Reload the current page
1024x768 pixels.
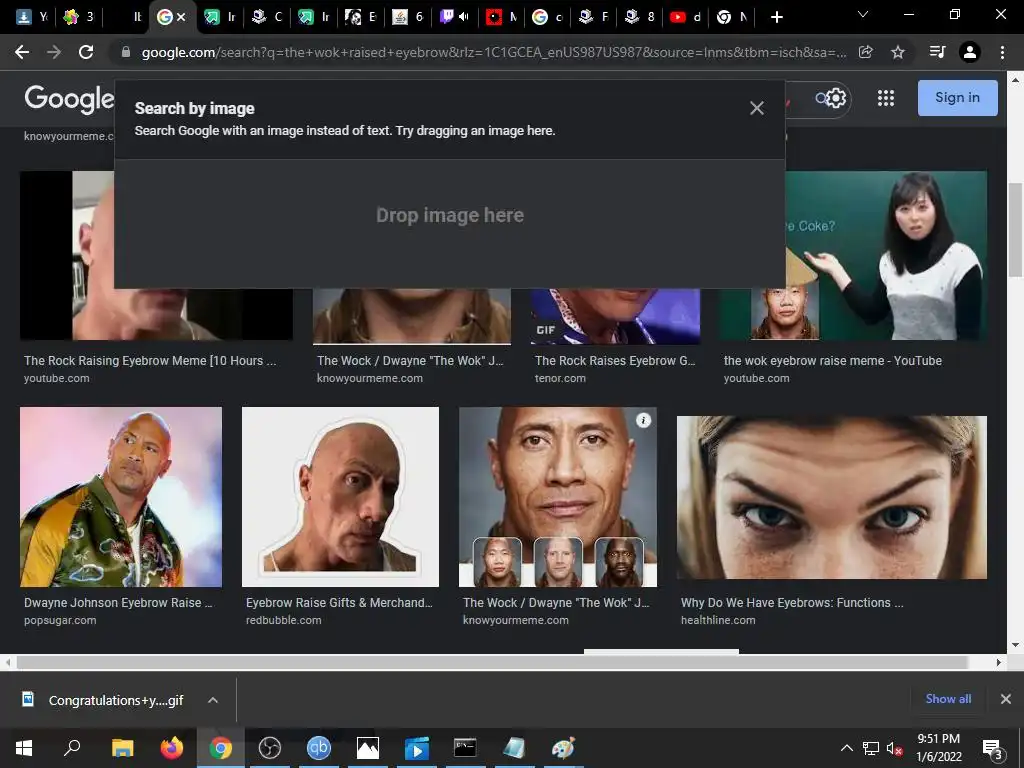(86, 52)
